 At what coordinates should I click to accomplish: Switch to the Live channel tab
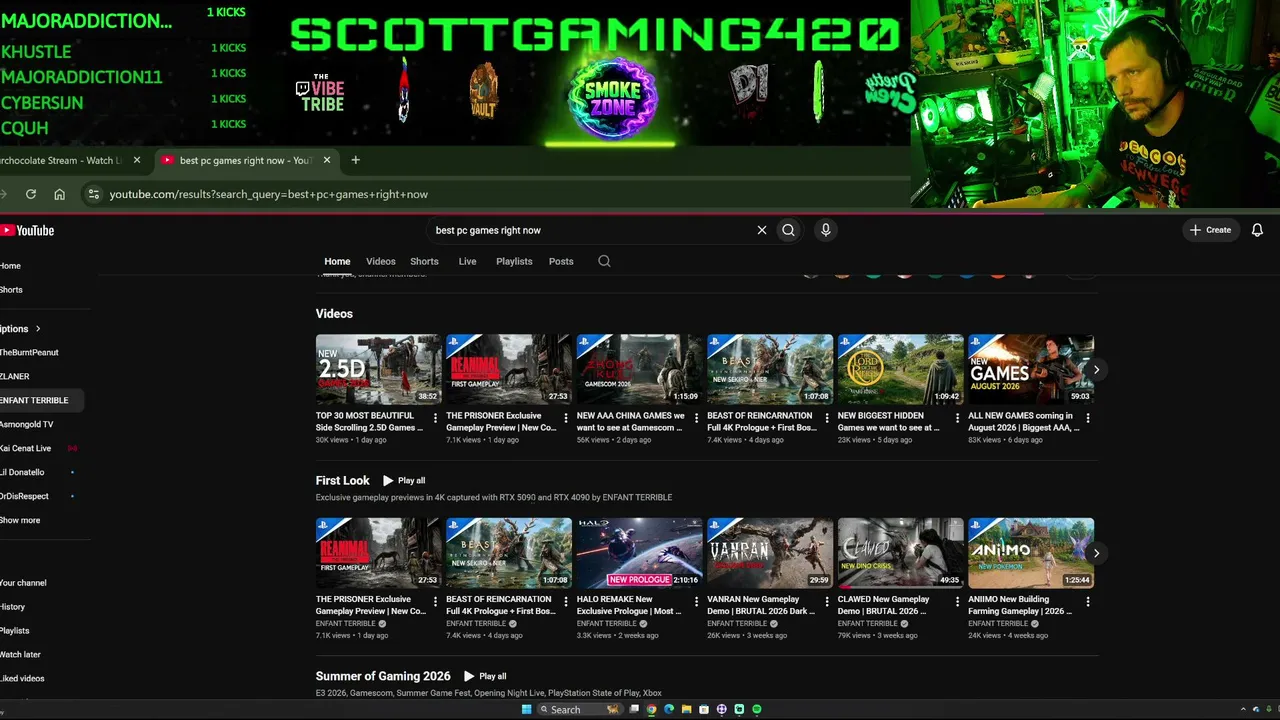pos(467,261)
